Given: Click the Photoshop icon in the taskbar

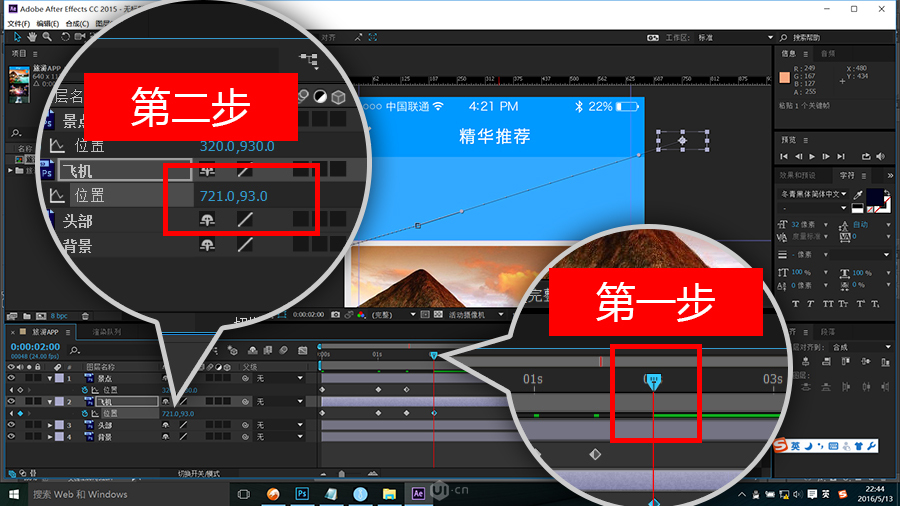Looking at the screenshot, I should tap(301, 493).
